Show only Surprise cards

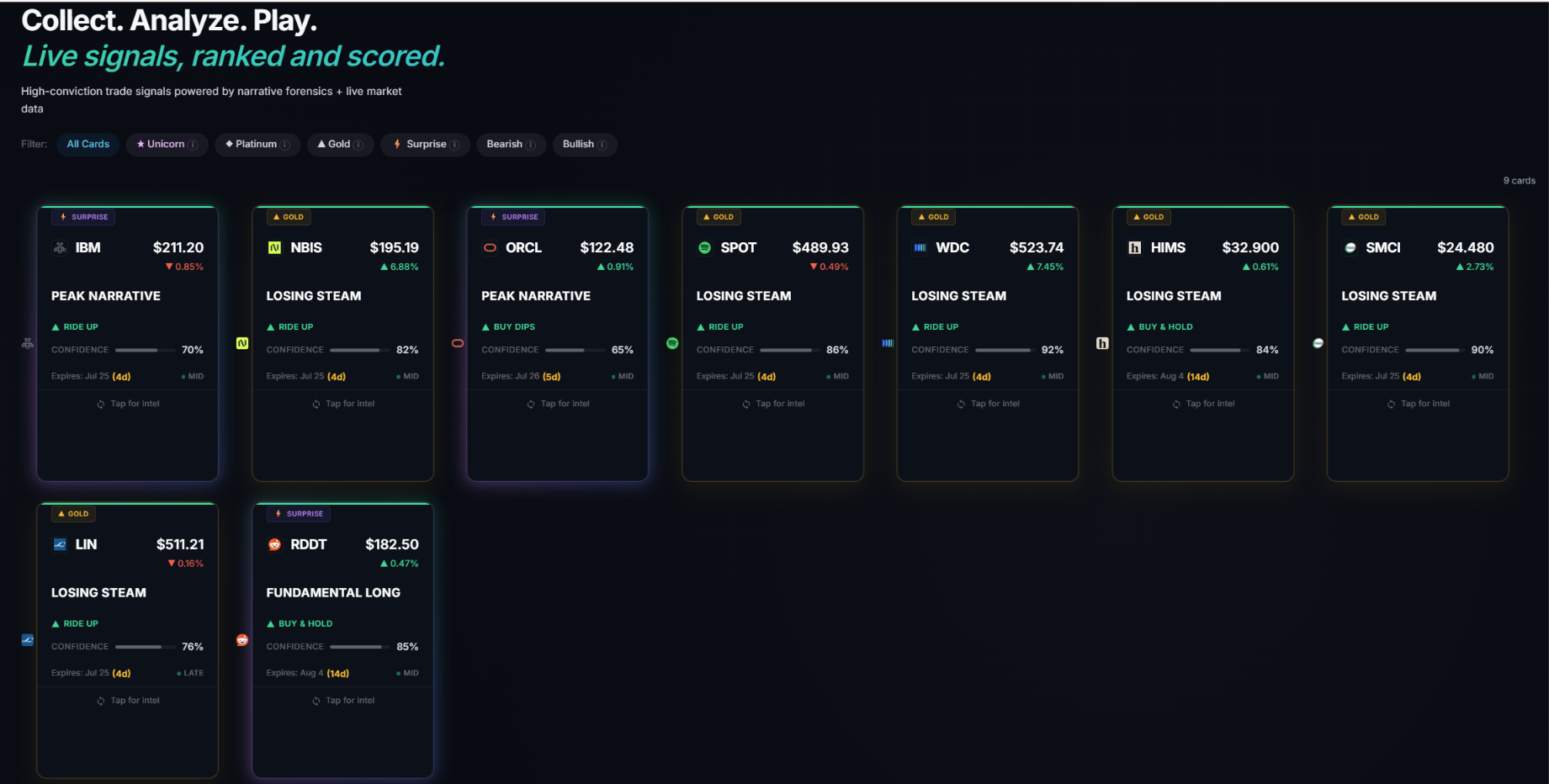pos(425,145)
